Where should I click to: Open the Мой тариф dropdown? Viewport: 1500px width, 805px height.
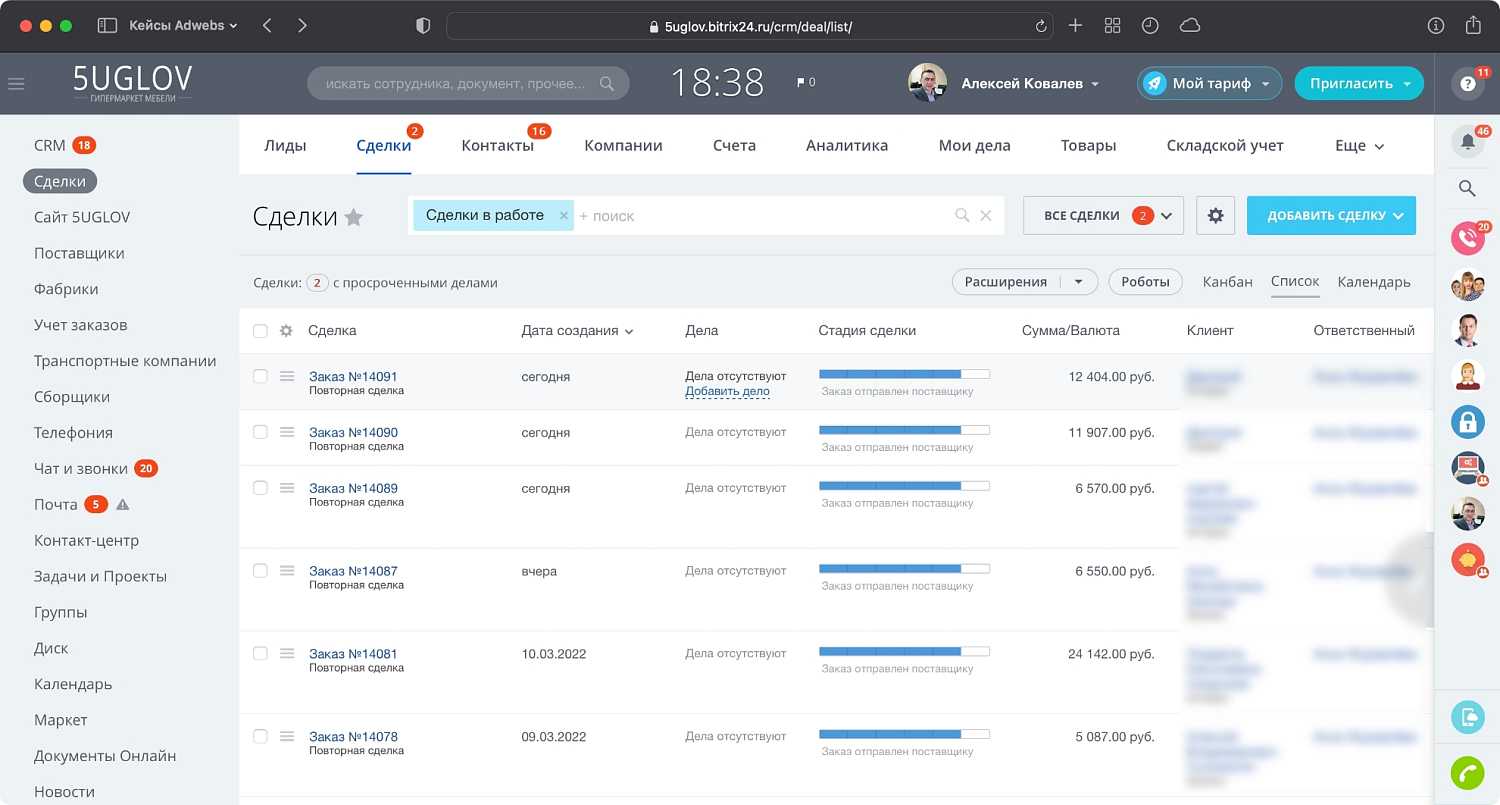point(1209,84)
